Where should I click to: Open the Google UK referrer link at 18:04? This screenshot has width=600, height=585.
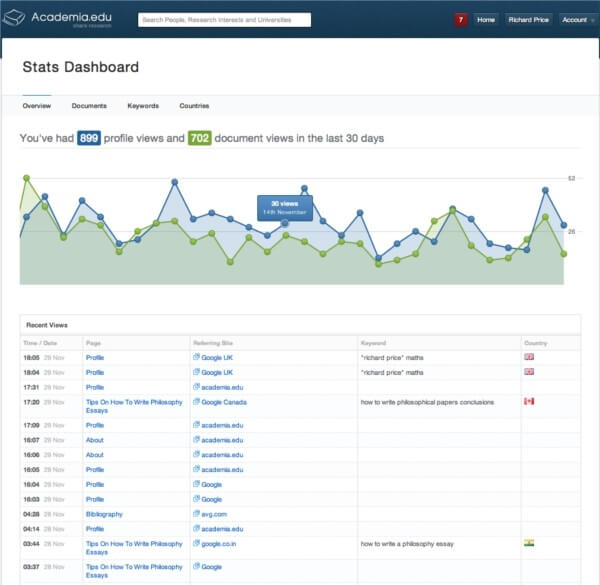[x=217, y=371]
